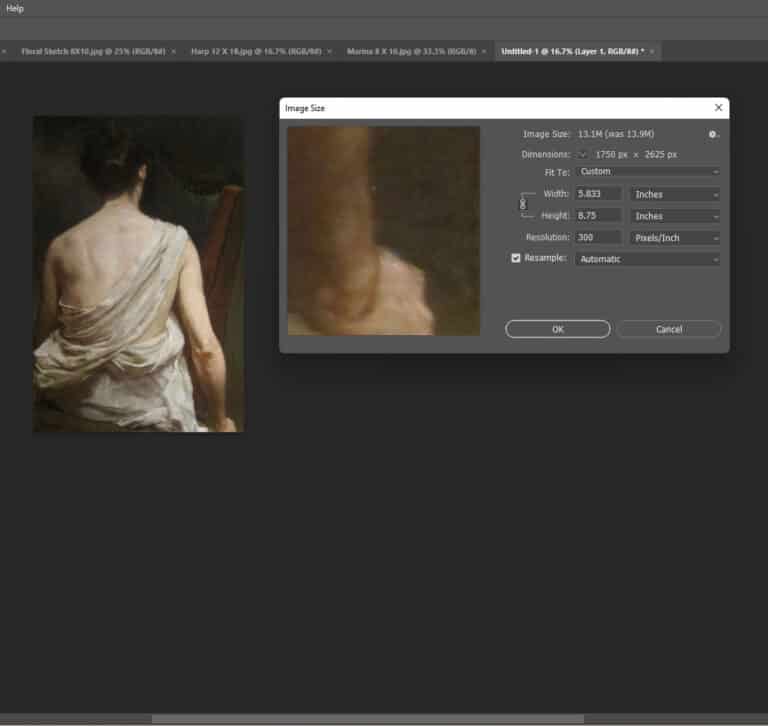Viewport: 768px width, 726px height.
Task: Close the Marina 8 X 10.jpg tab
Action: point(484,51)
